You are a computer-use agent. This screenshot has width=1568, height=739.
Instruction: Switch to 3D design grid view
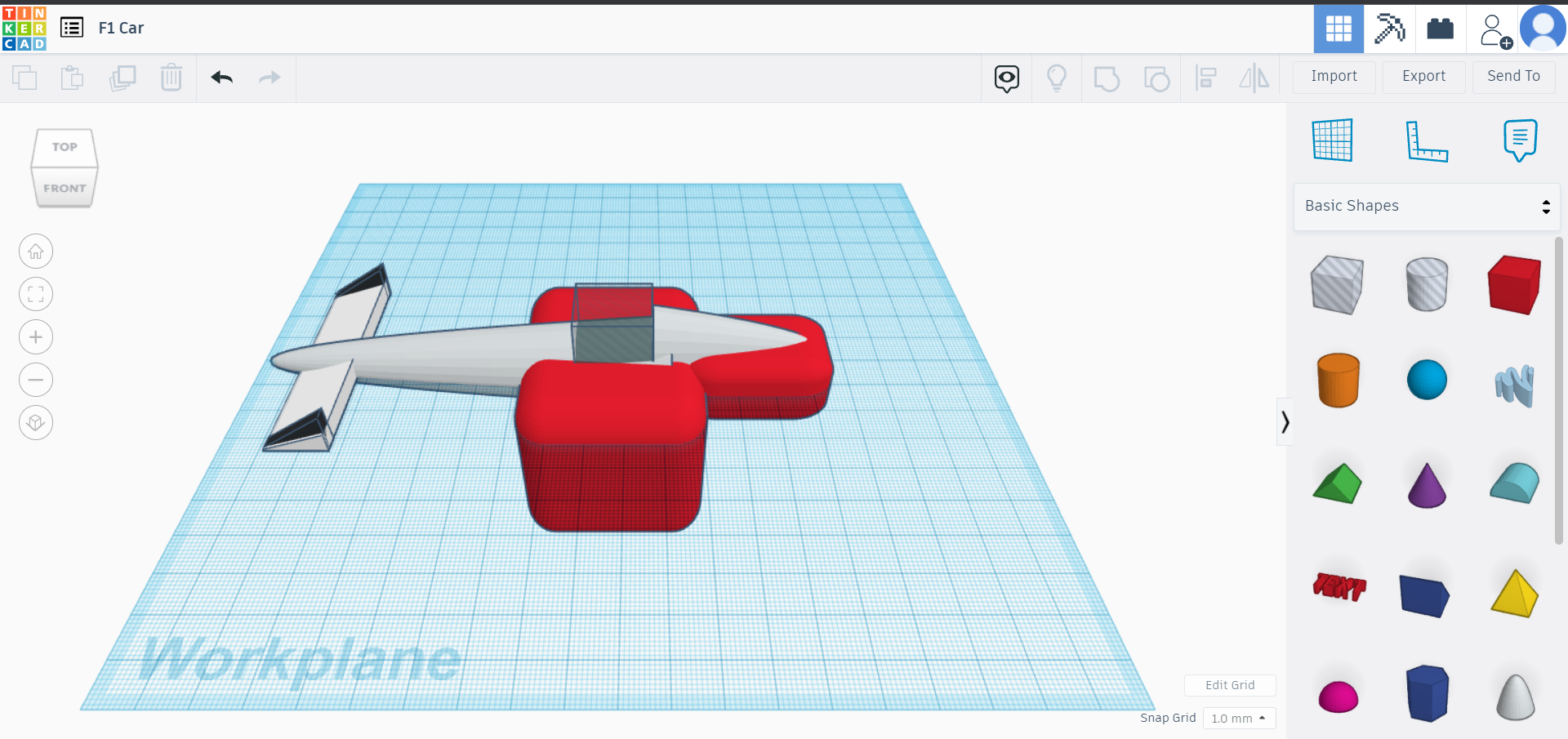tap(1339, 29)
